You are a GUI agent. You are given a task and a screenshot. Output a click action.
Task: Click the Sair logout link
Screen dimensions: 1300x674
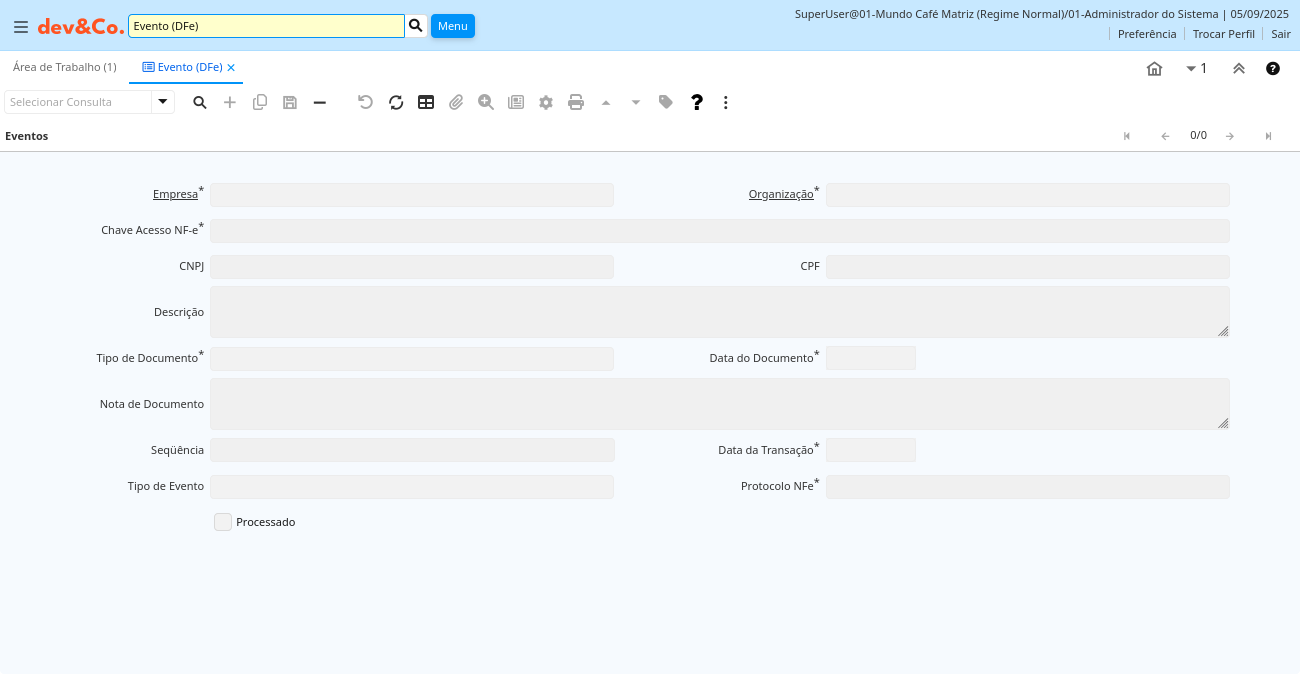pyautogui.click(x=1281, y=34)
